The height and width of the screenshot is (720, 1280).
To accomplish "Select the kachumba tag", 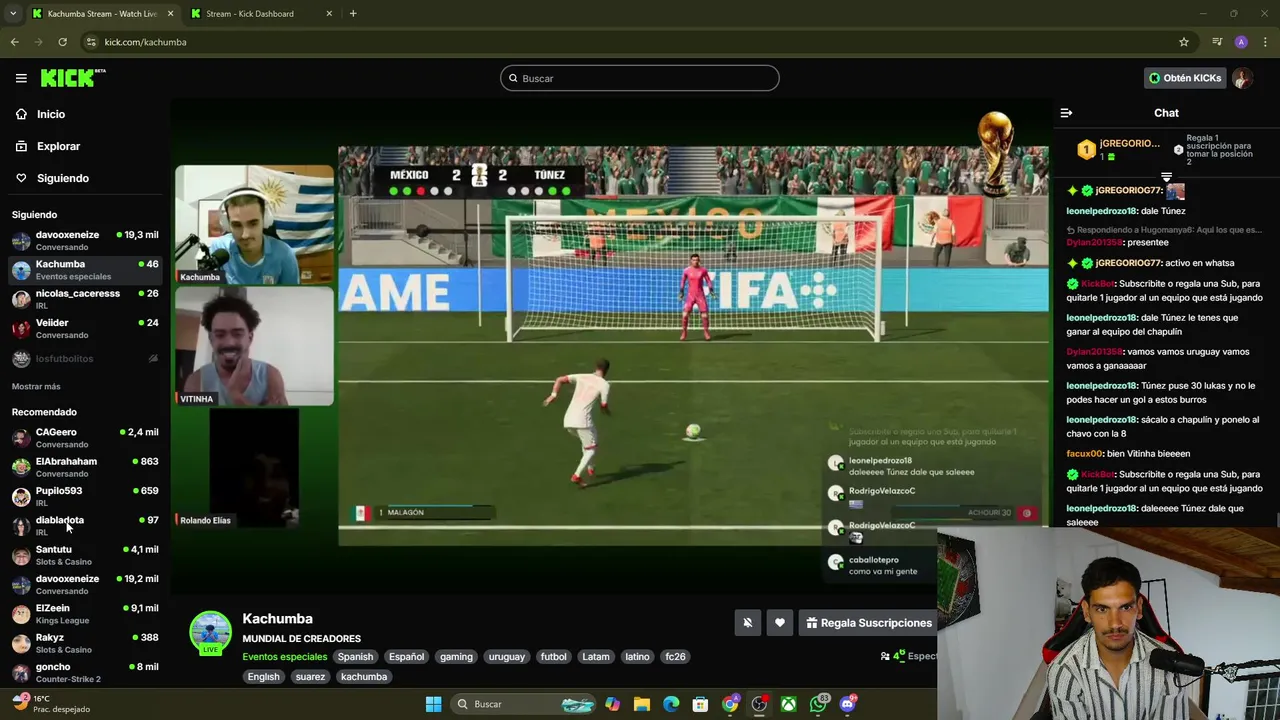I will [x=364, y=677].
